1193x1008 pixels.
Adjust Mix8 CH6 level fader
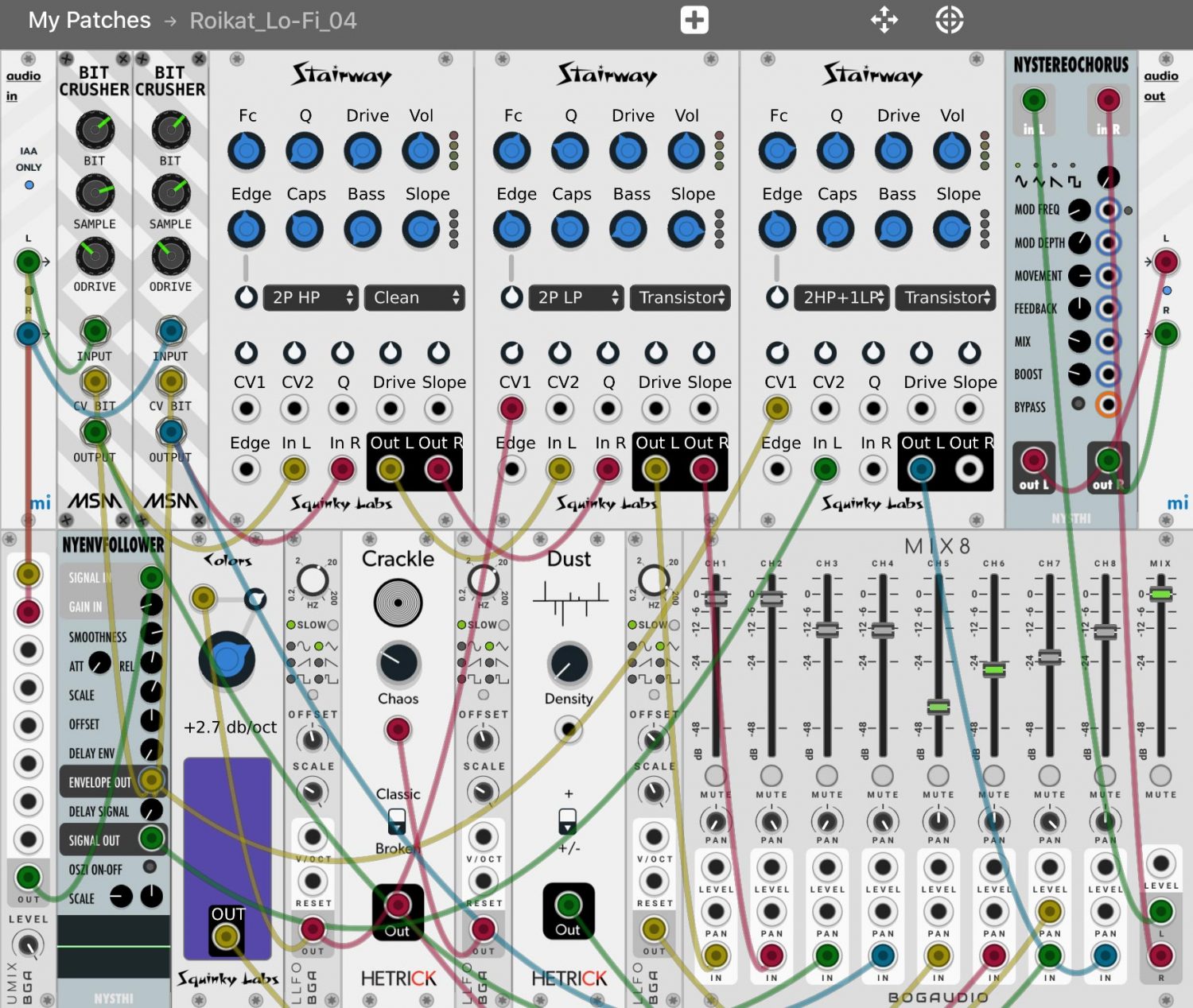tap(994, 669)
